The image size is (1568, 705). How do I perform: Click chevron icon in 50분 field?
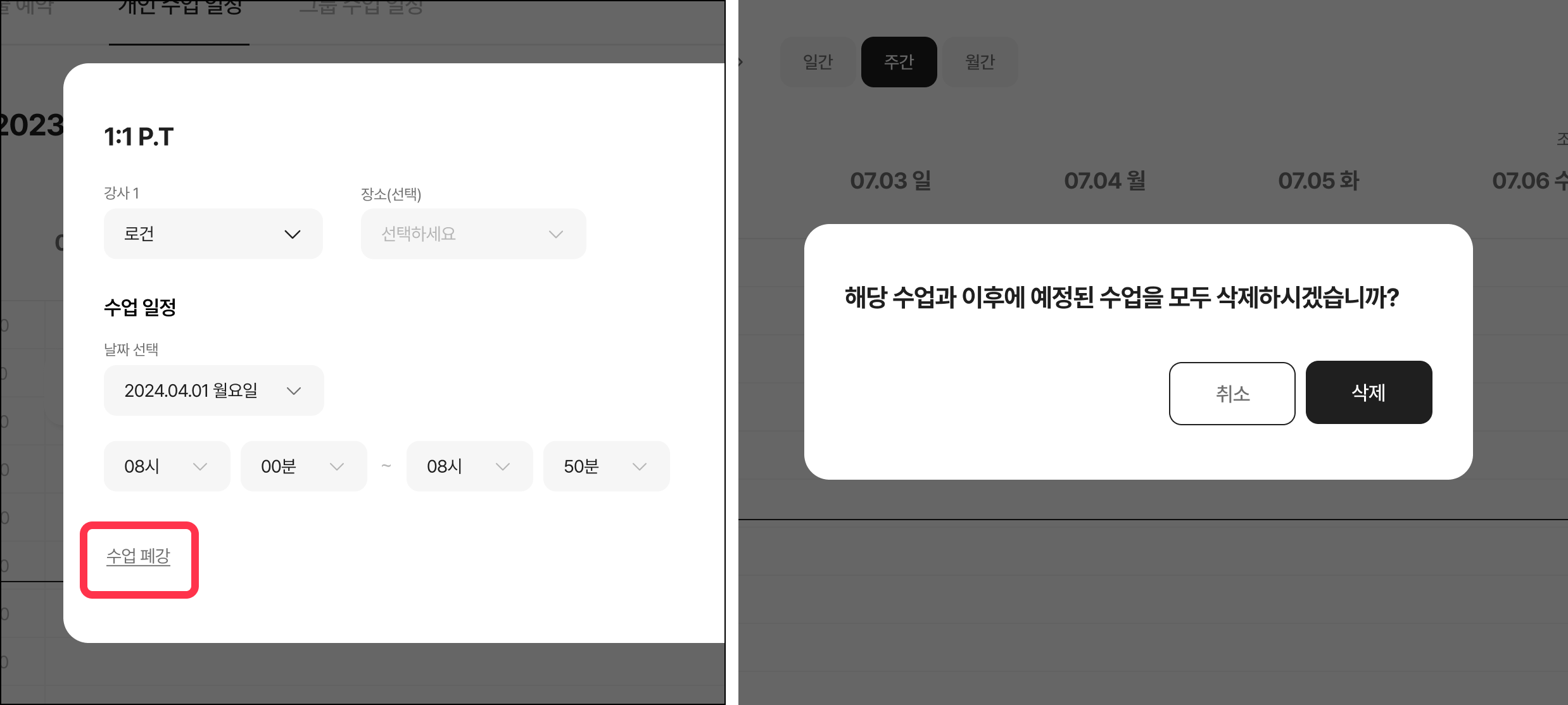click(639, 467)
